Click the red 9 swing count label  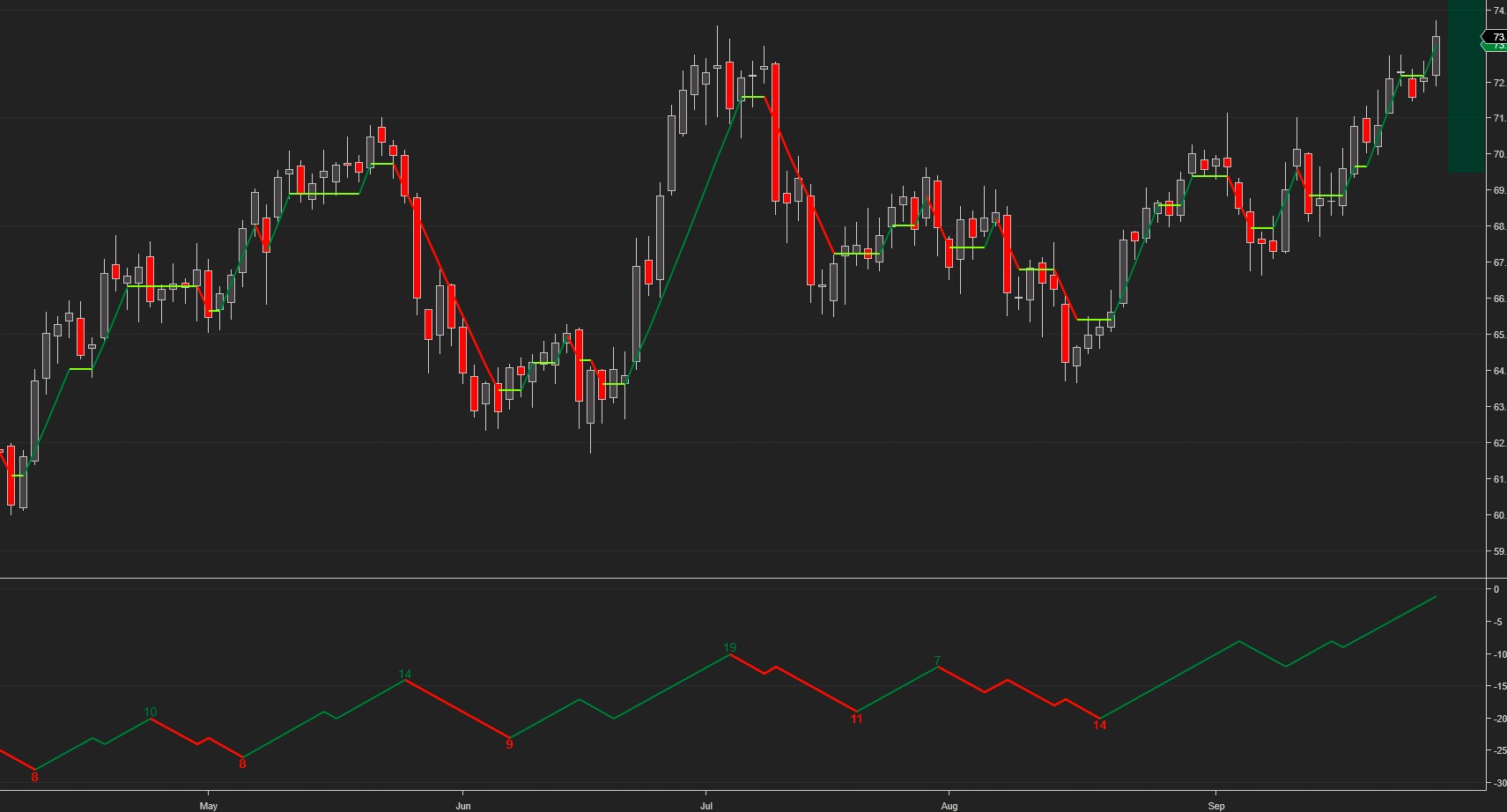pyautogui.click(x=509, y=744)
